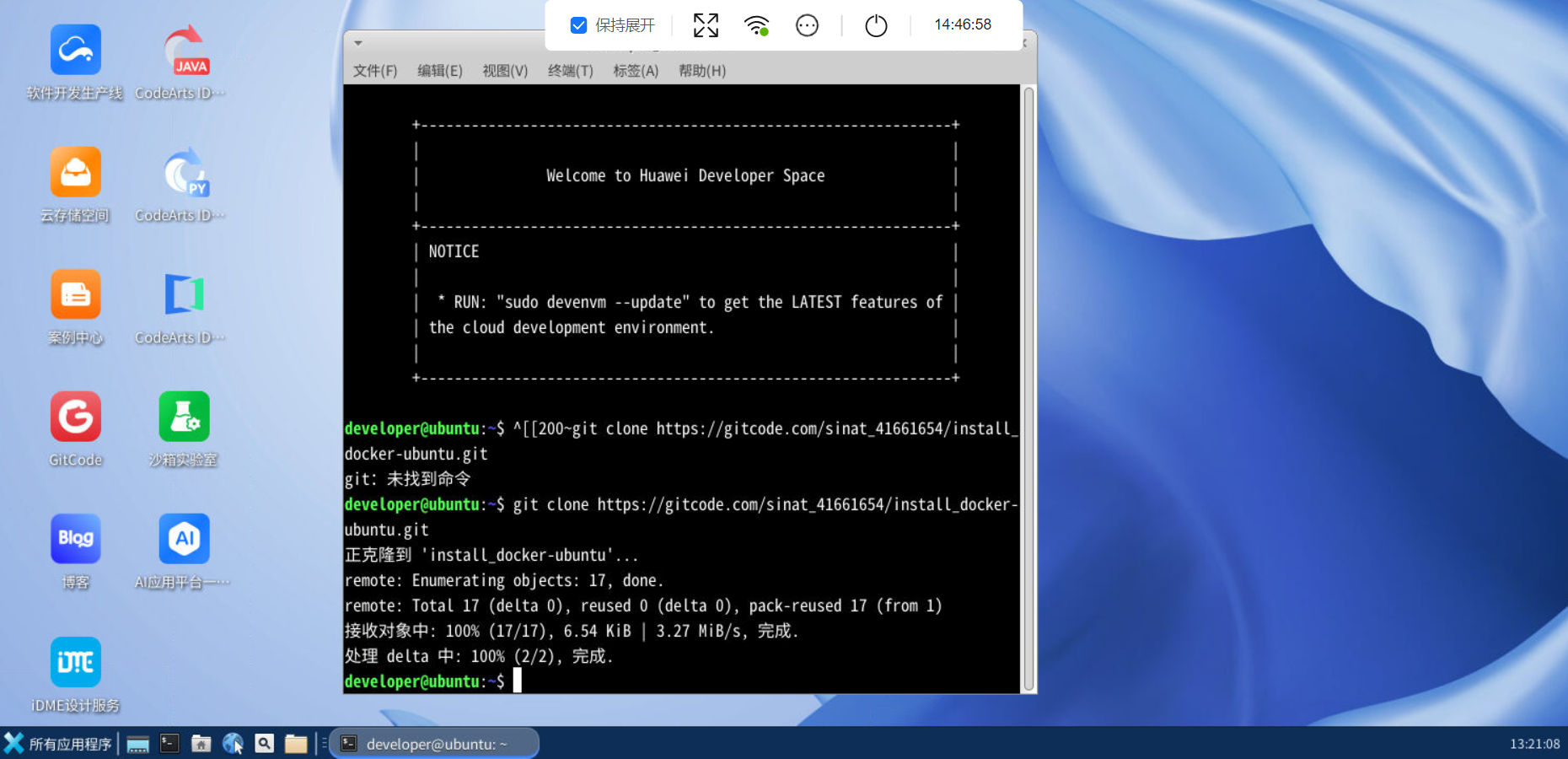Click the '处理 delta 中: 100%' line
This screenshot has height=759, width=1568.
(479, 656)
